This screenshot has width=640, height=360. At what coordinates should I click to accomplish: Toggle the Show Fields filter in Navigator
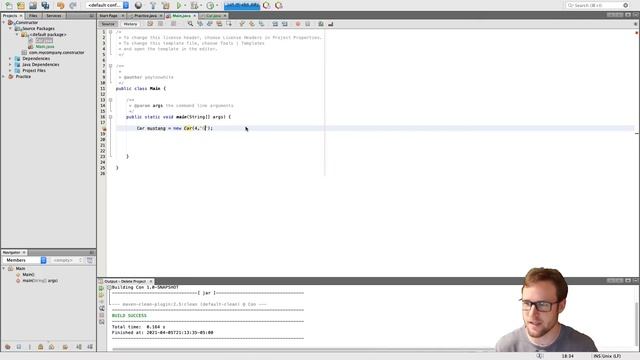(18, 347)
